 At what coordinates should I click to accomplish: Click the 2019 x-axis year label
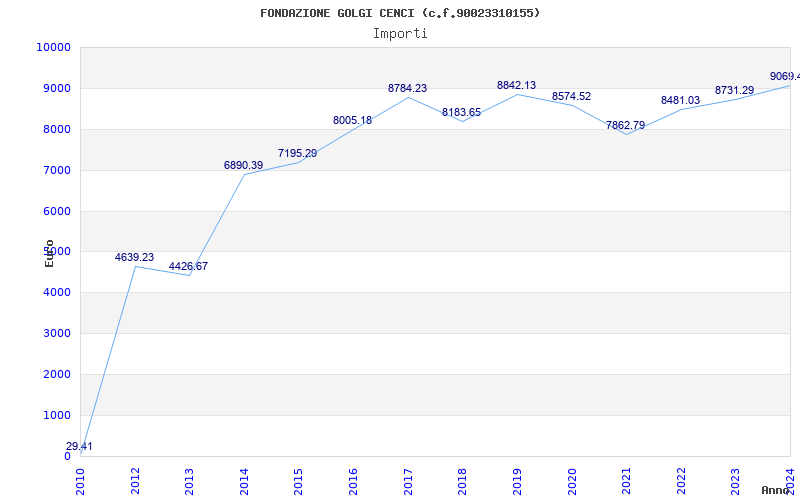point(517,482)
